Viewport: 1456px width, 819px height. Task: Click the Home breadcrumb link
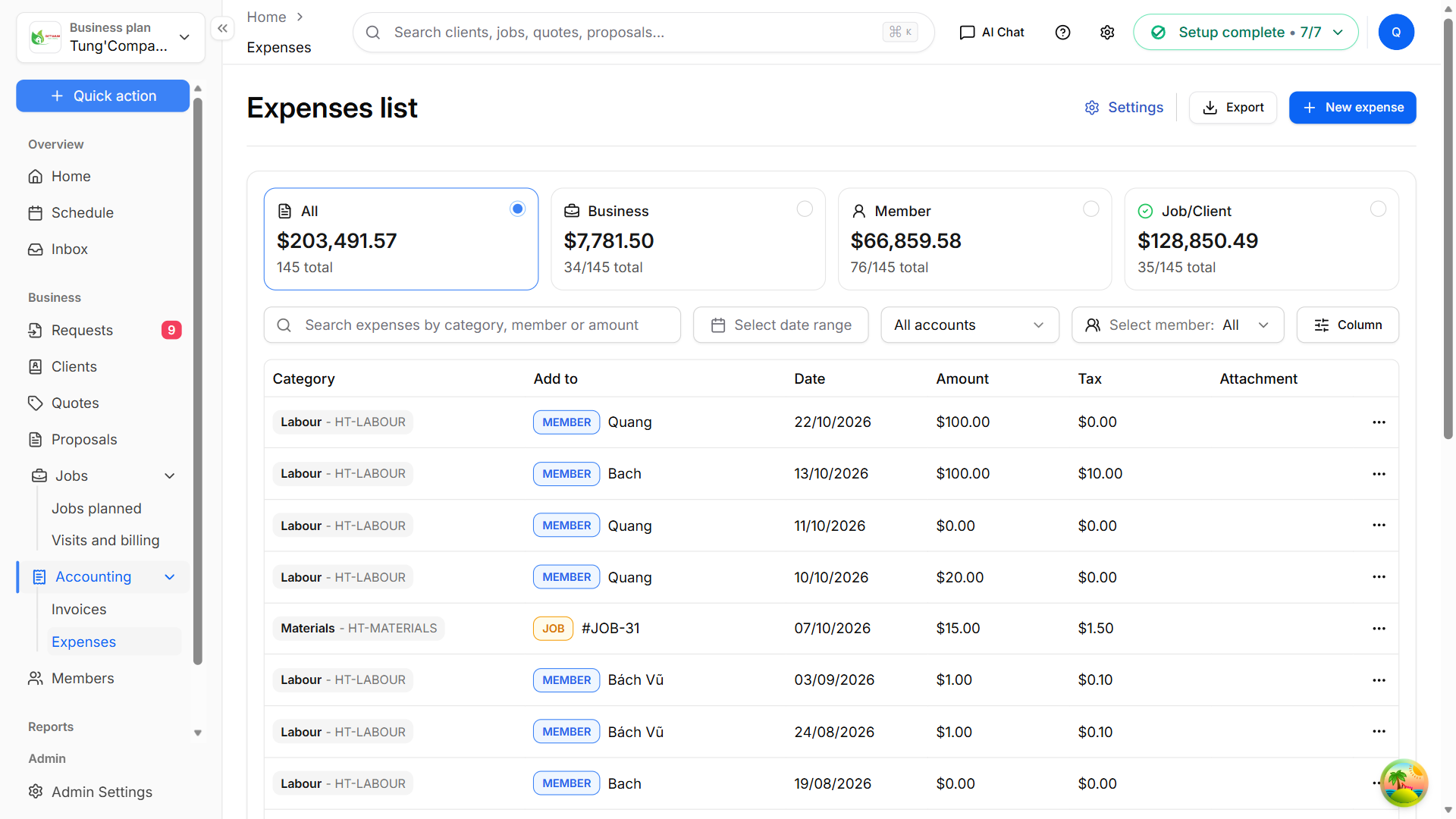tap(266, 17)
